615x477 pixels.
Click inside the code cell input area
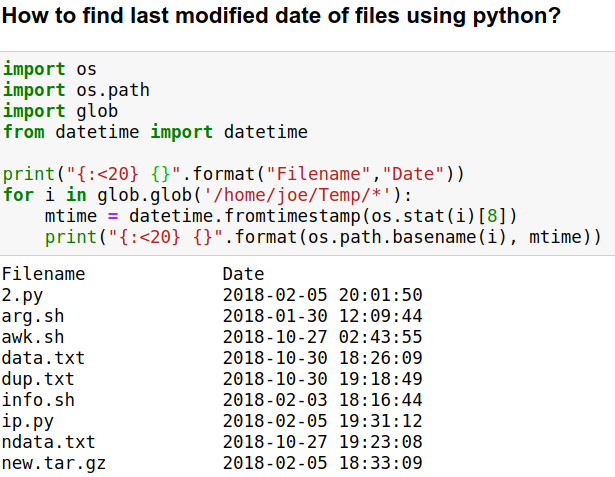pos(308,153)
